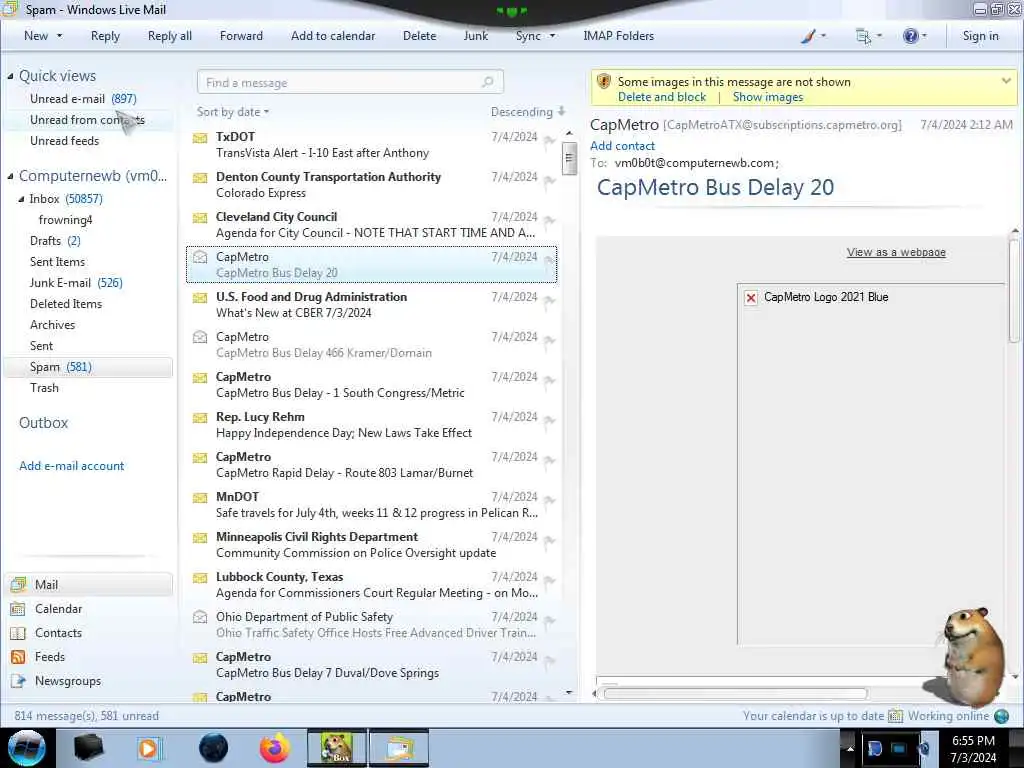Click Sign in button
The image size is (1024, 768).
[x=980, y=36]
